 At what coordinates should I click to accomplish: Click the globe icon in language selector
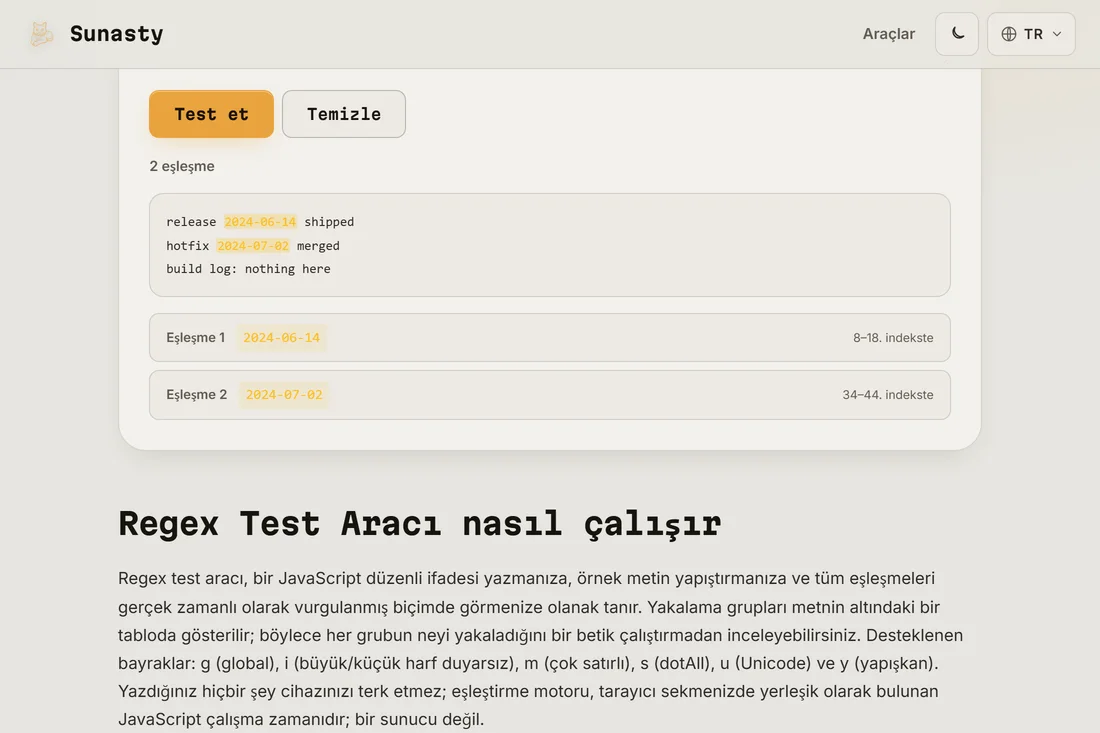[1009, 34]
